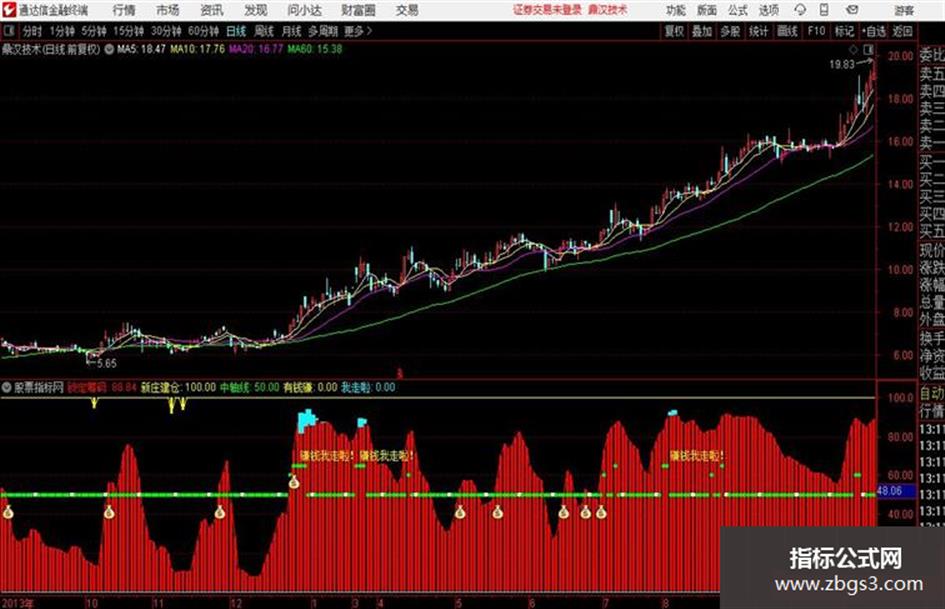Switch to 60分钟 period tab

pos(203,31)
